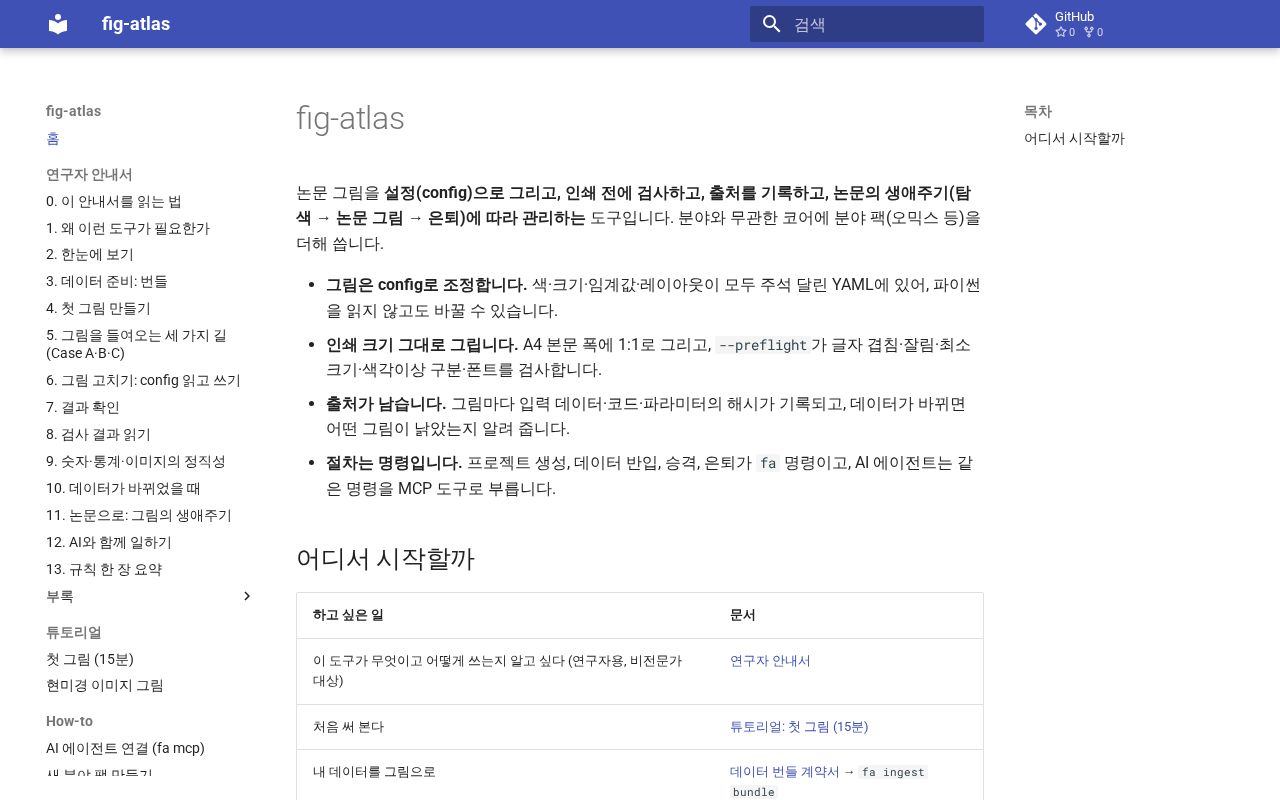Open '6. 그림 고치기: config 읽고 쓰기'
Image resolution: width=1280 pixels, height=800 pixels.
(143, 380)
